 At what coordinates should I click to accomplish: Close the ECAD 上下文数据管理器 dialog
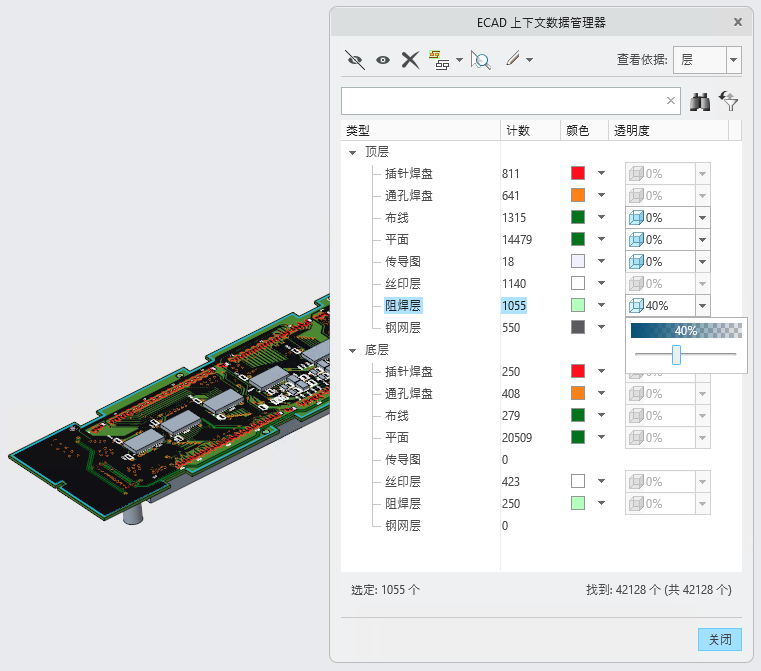click(738, 22)
